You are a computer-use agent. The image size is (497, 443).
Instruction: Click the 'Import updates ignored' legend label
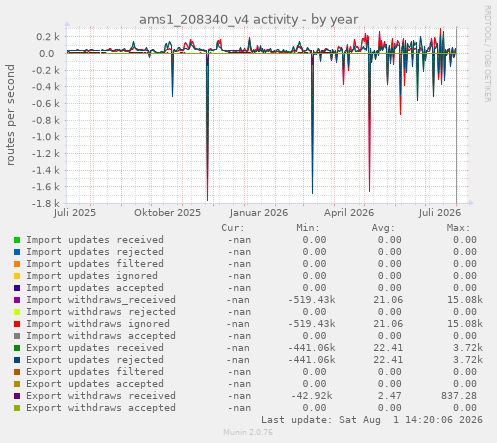92,276
